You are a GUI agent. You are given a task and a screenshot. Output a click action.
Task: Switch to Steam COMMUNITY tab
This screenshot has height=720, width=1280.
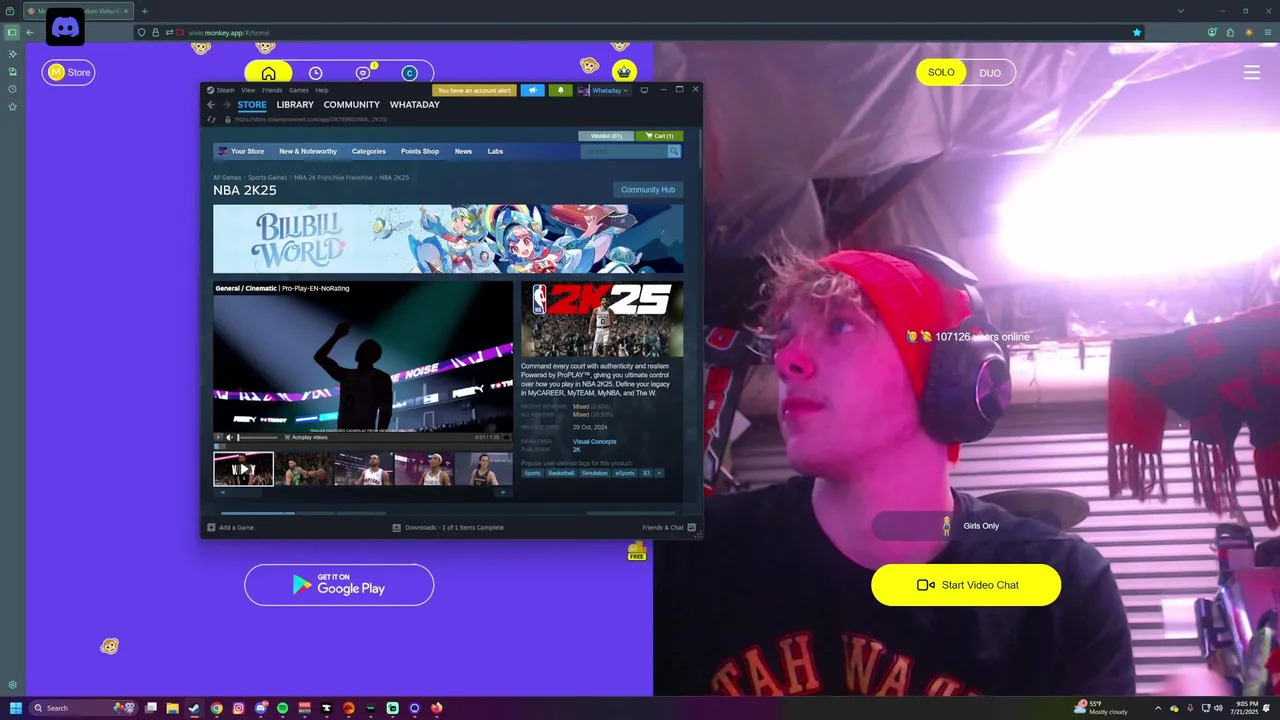(x=351, y=104)
